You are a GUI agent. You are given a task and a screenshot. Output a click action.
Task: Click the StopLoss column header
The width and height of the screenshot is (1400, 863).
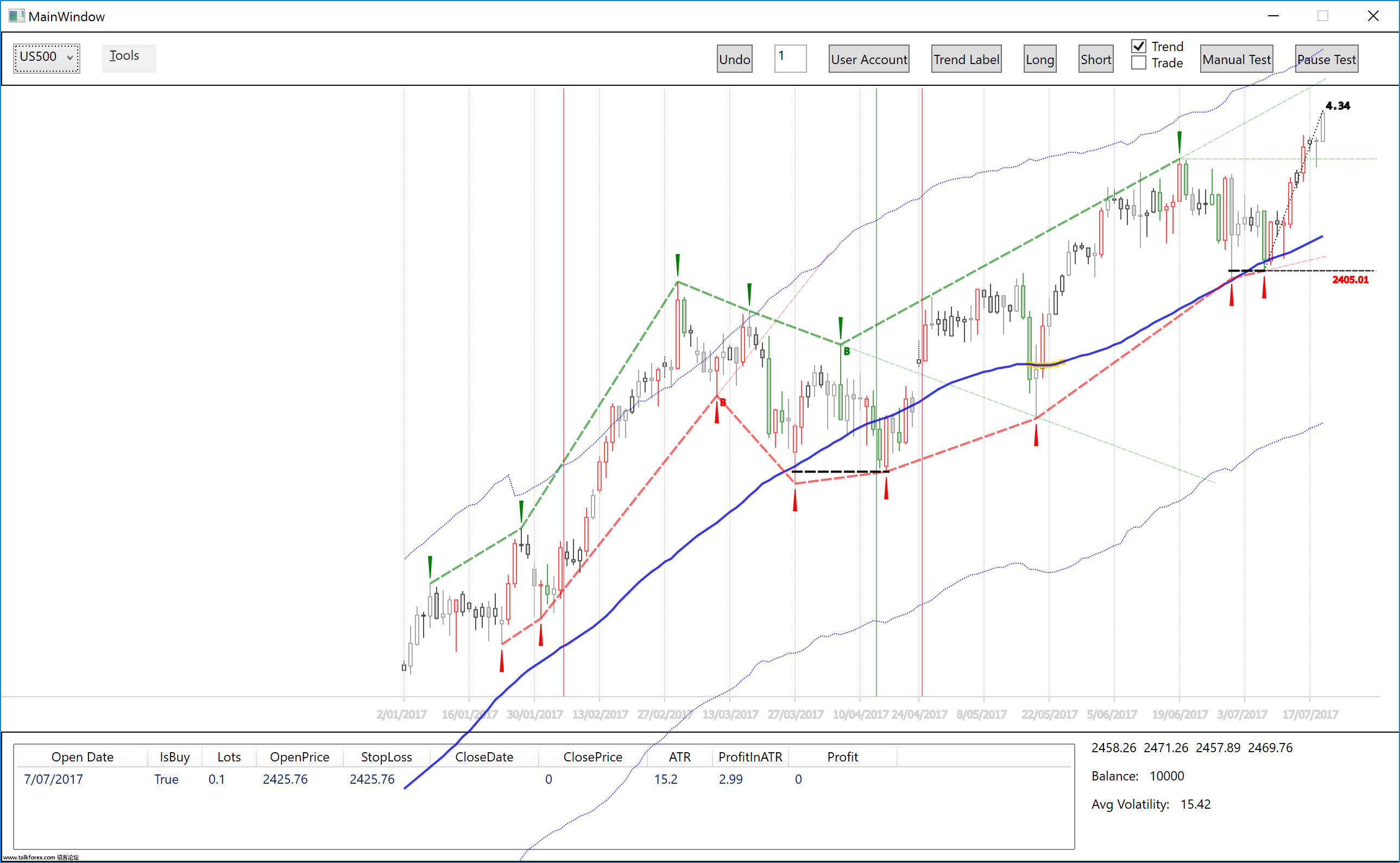[386, 757]
